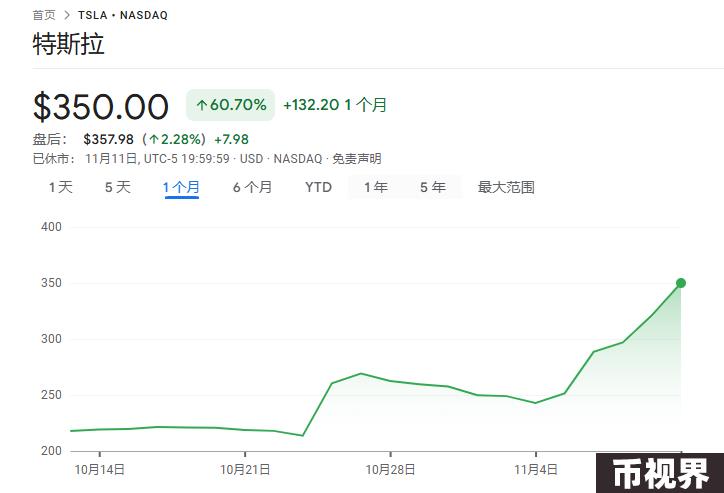
Task: Open the 首页 breadcrumb link
Action: (x=44, y=15)
